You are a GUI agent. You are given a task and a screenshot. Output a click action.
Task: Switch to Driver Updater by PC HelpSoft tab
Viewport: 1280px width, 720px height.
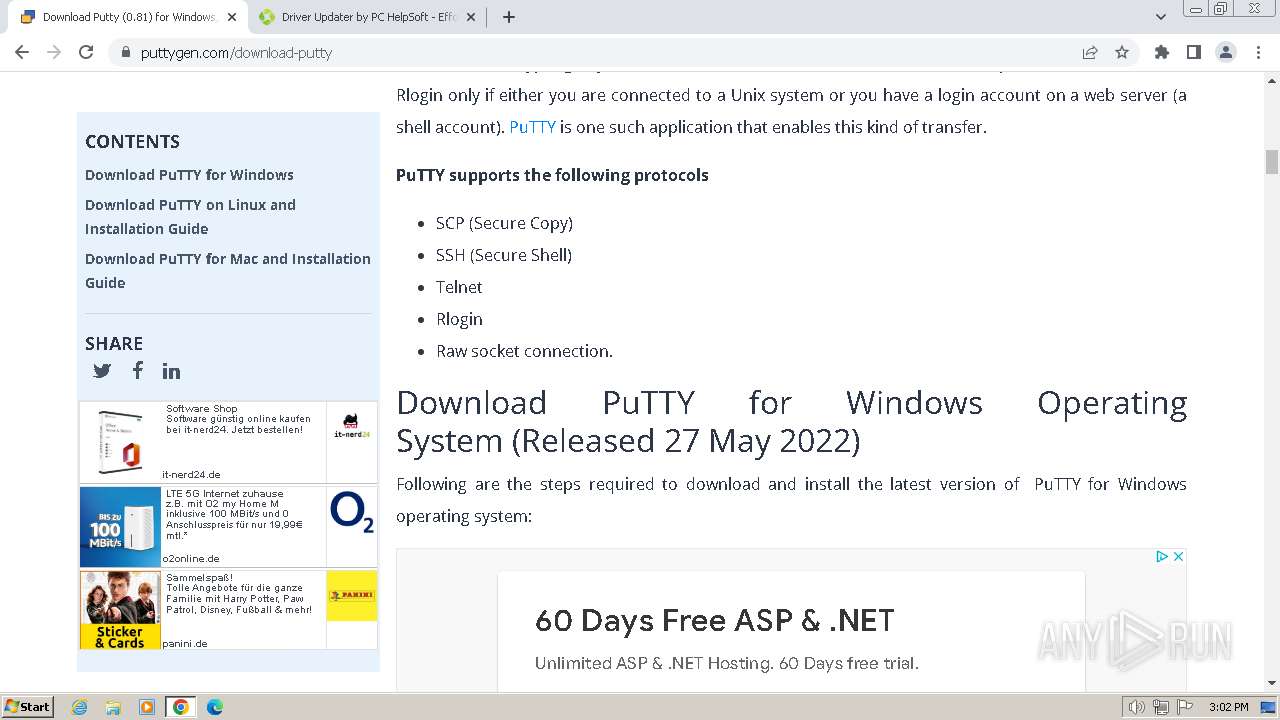(x=367, y=17)
